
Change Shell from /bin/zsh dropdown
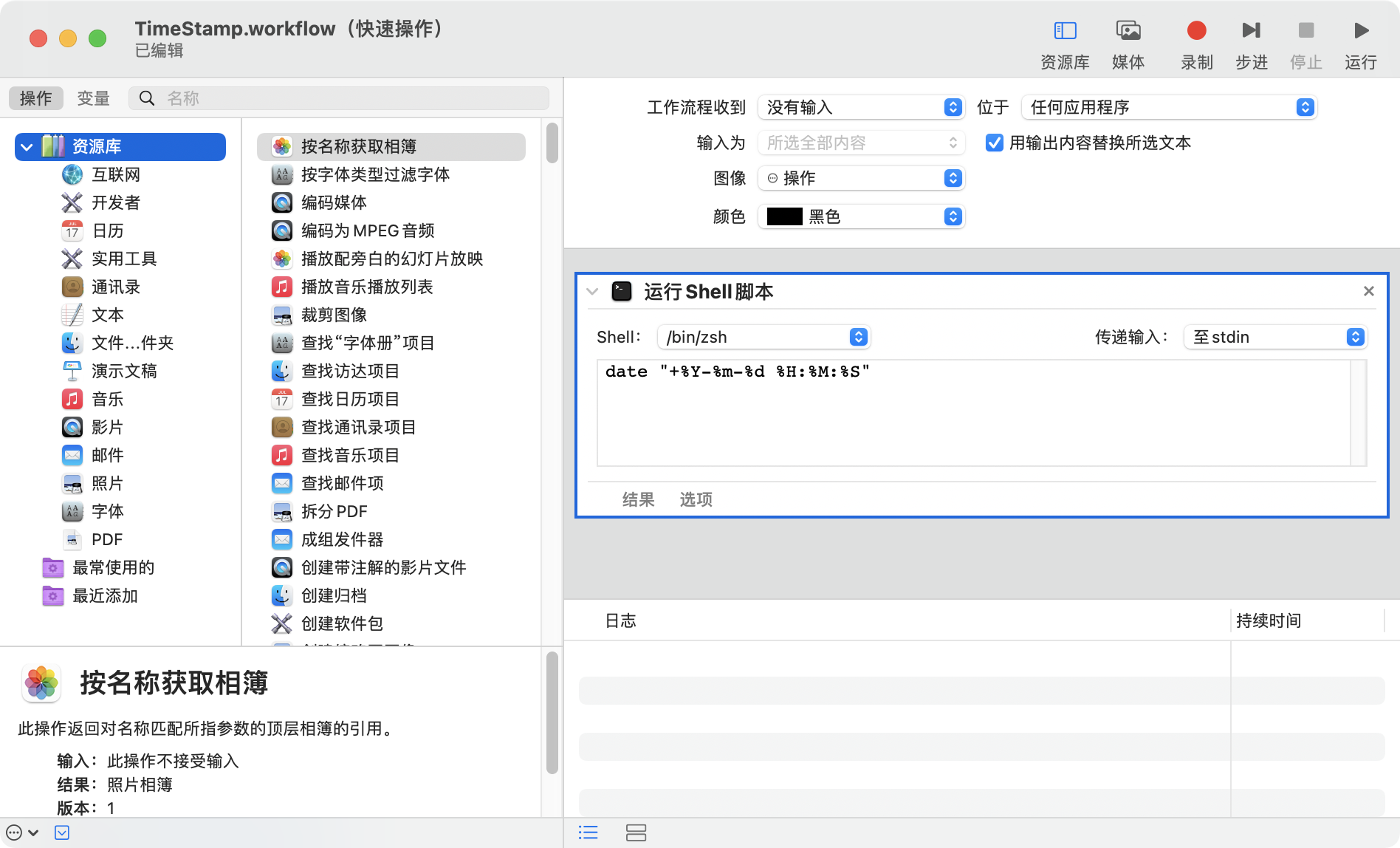(x=764, y=337)
